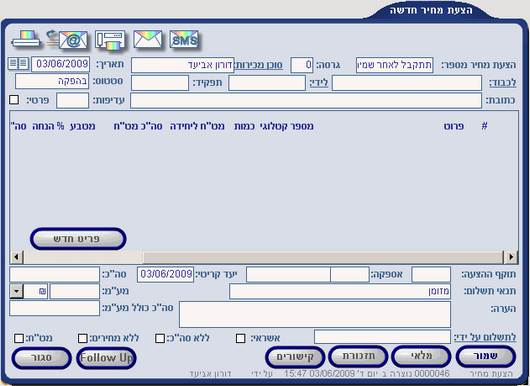Viewport: 530px width, 386px height.
Task: Click the תזכורת reminder button
Action: [x=358, y=356]
